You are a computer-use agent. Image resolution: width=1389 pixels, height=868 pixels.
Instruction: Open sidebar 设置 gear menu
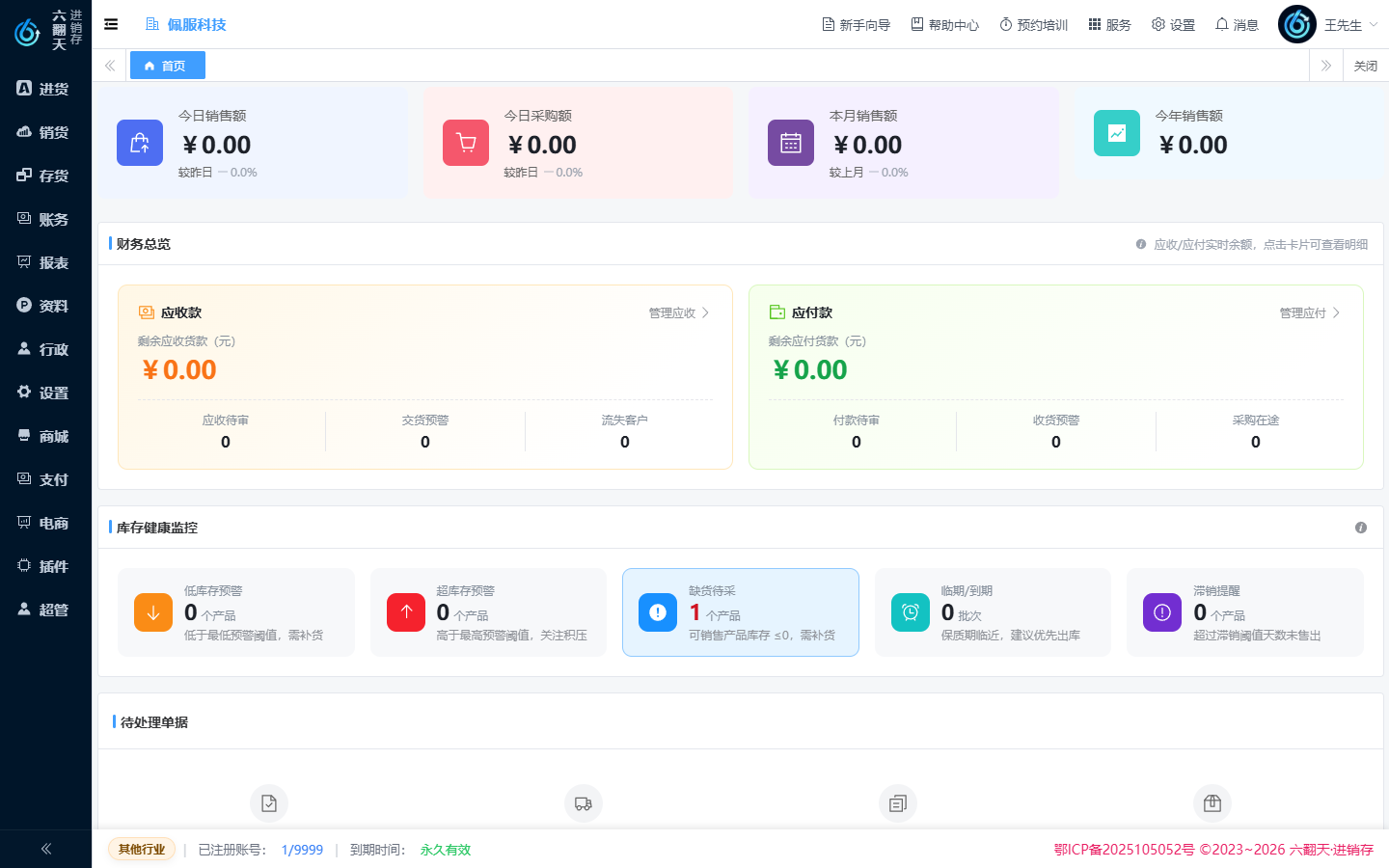pyautogui.click(x=45, y=393)
